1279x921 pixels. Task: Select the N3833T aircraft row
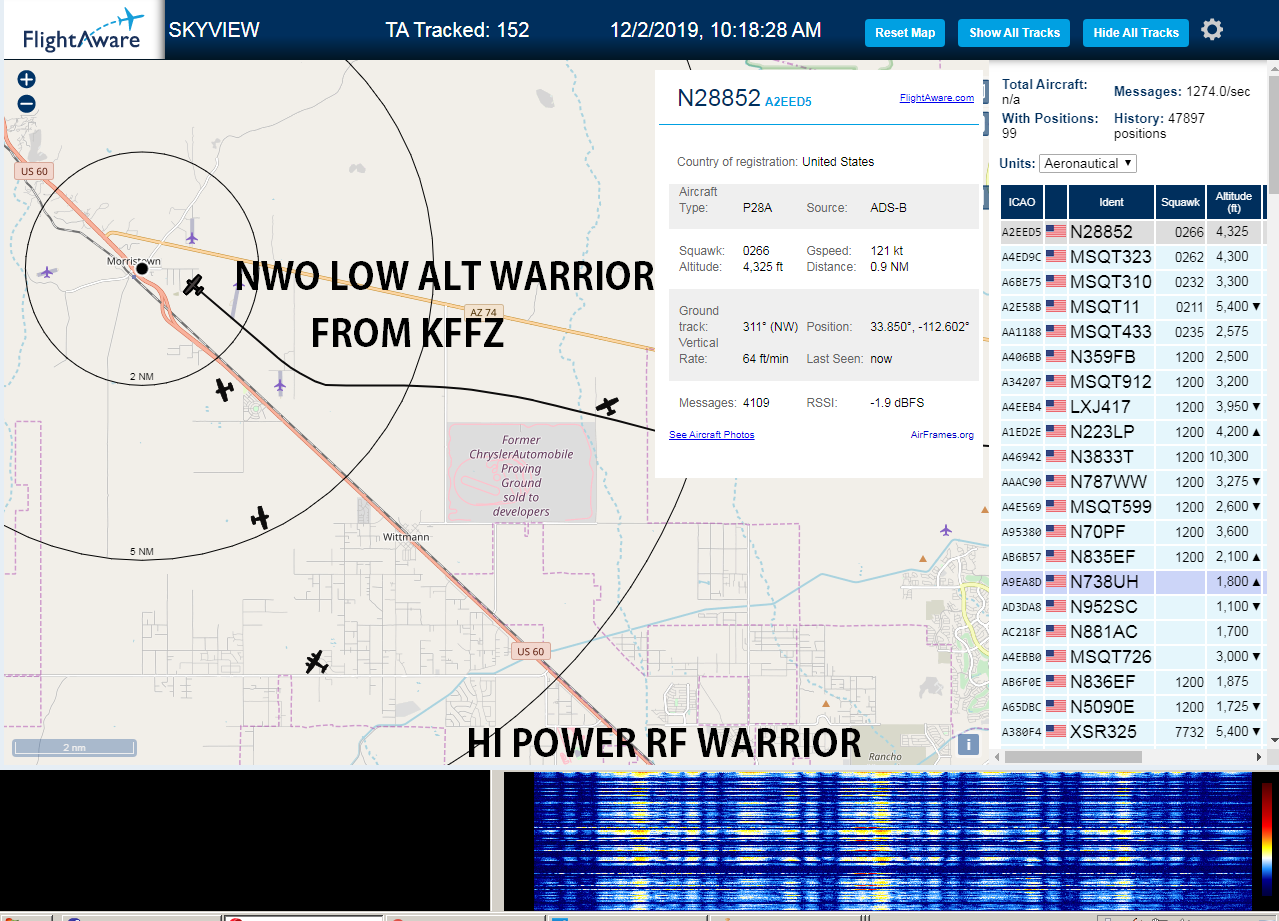(x=1132, y=457)
